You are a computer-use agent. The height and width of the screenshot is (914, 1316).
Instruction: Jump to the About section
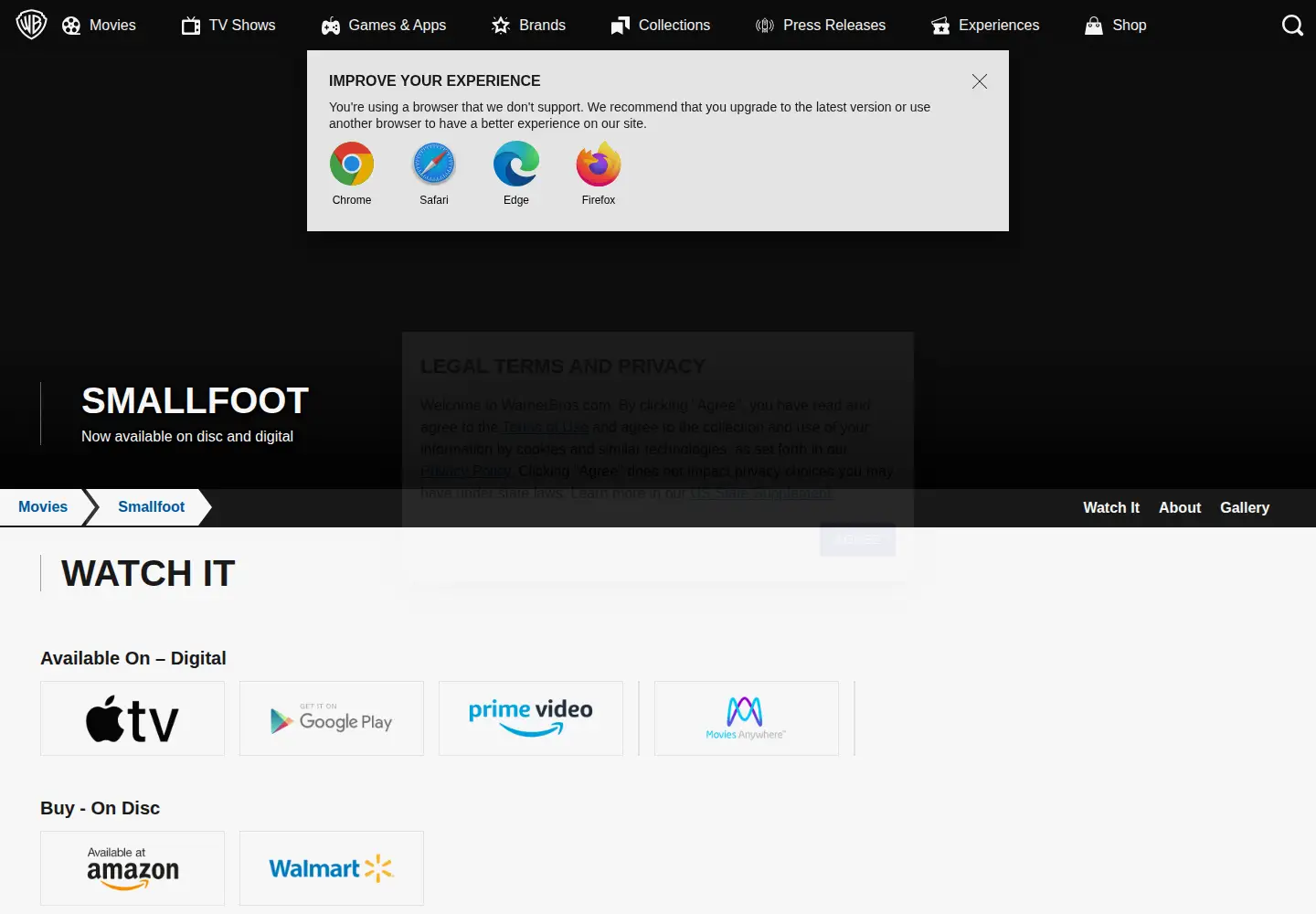[1180, 508]
